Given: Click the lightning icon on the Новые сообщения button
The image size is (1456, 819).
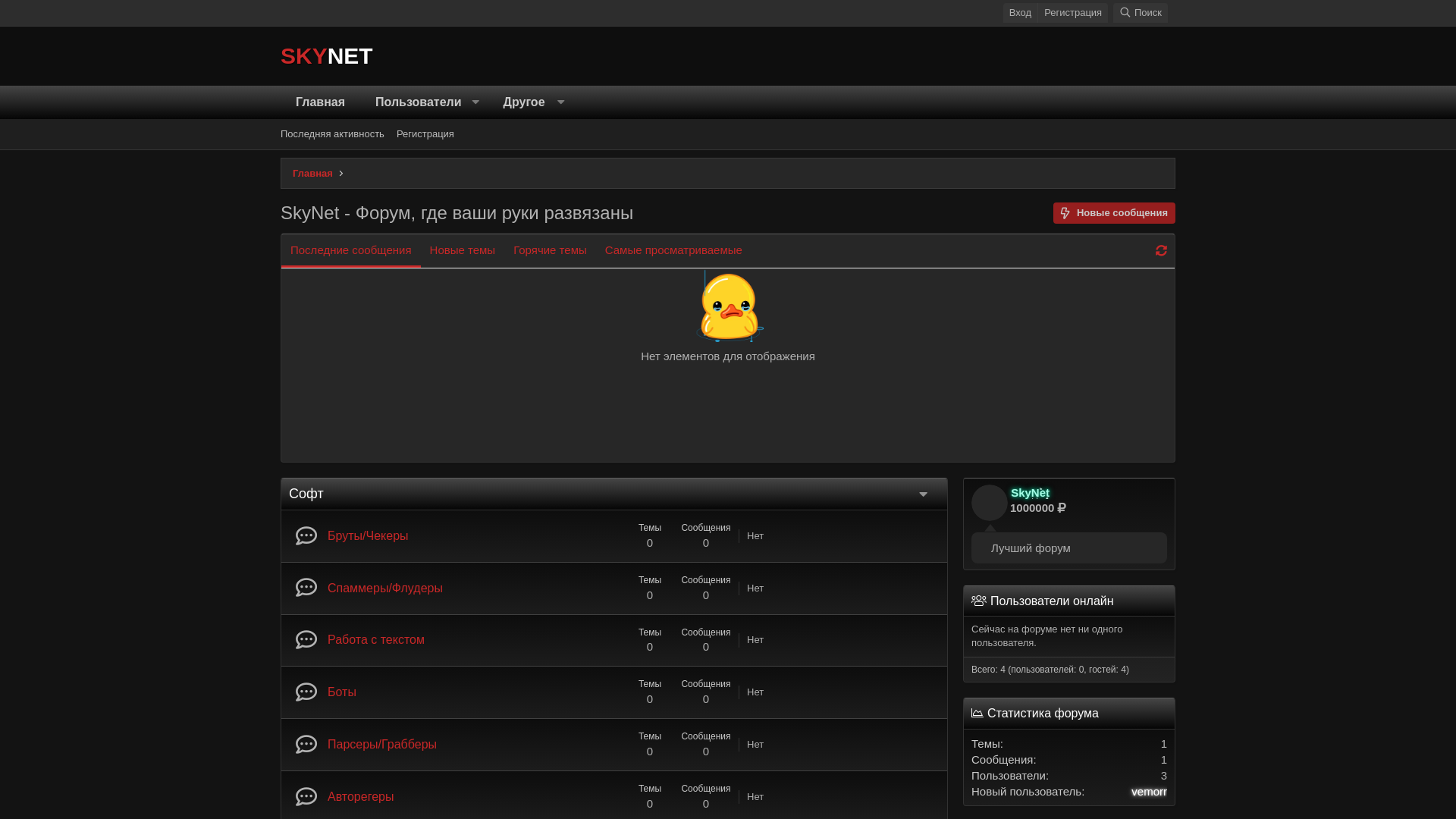Looking at the screenshot, I should (x=1065, y=213).
